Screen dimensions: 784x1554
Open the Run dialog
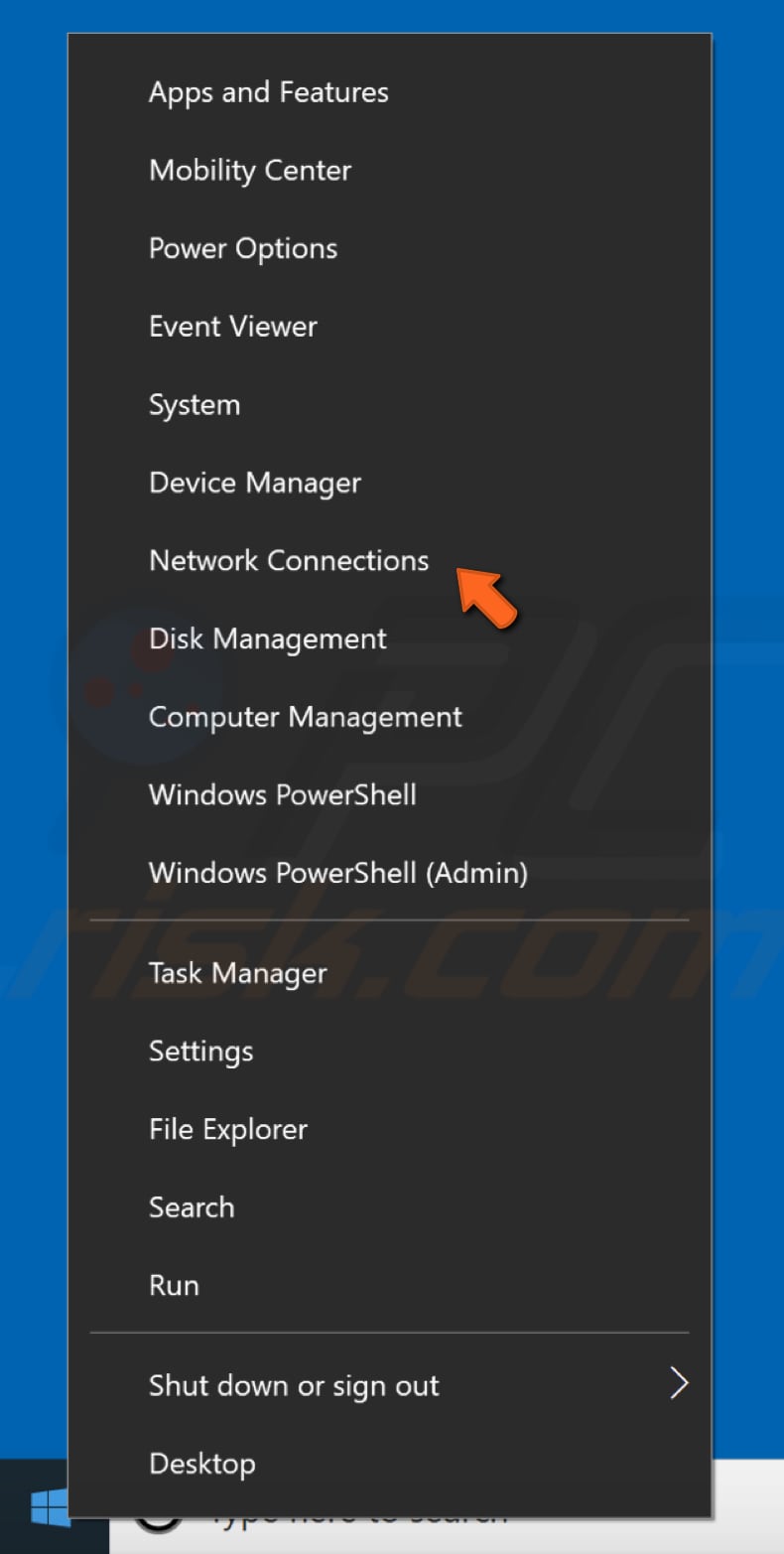pyautogui.click(x=174, y=1284)
